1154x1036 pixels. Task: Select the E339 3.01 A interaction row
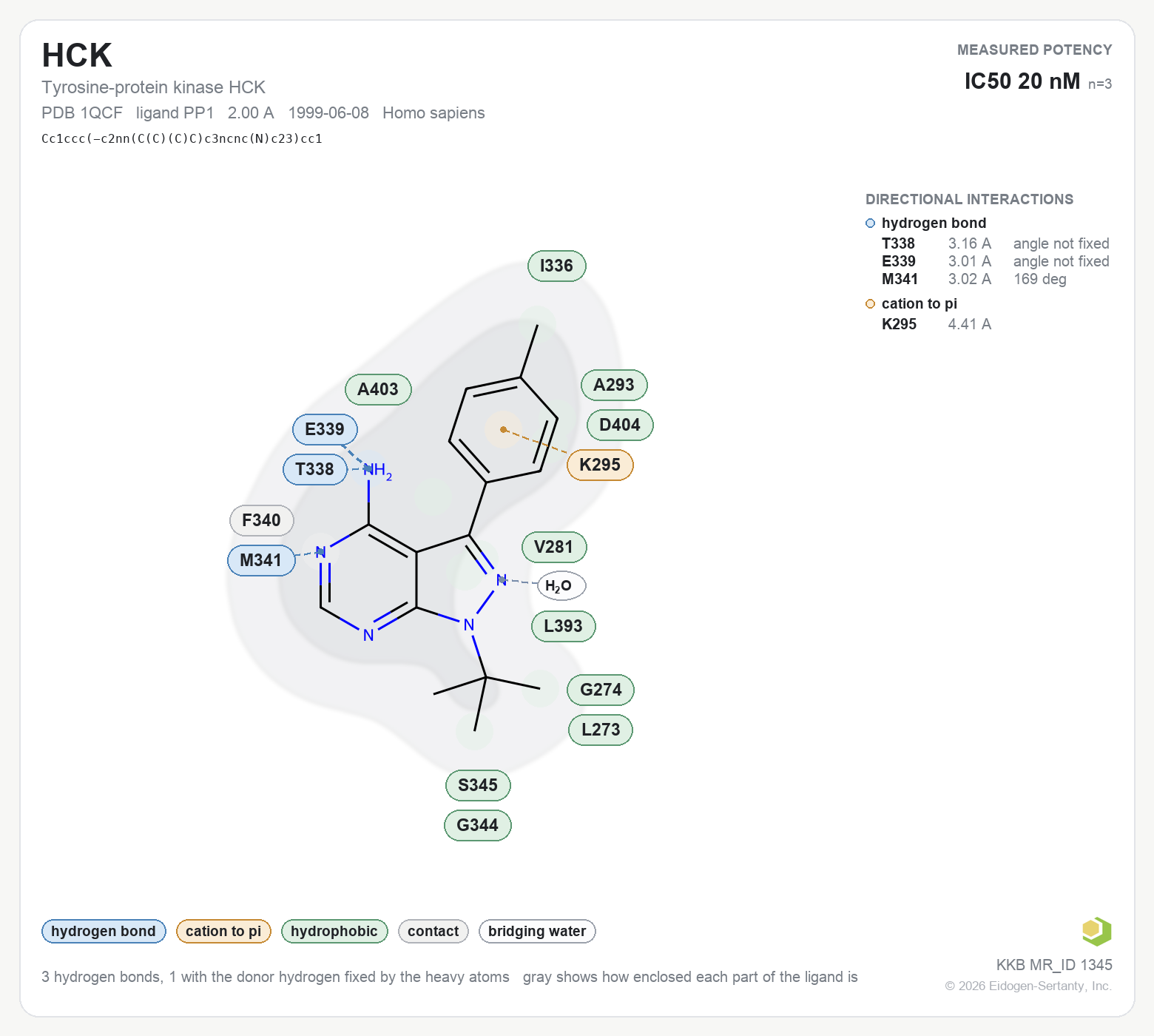pyautogui.click(x=995, y=261)
